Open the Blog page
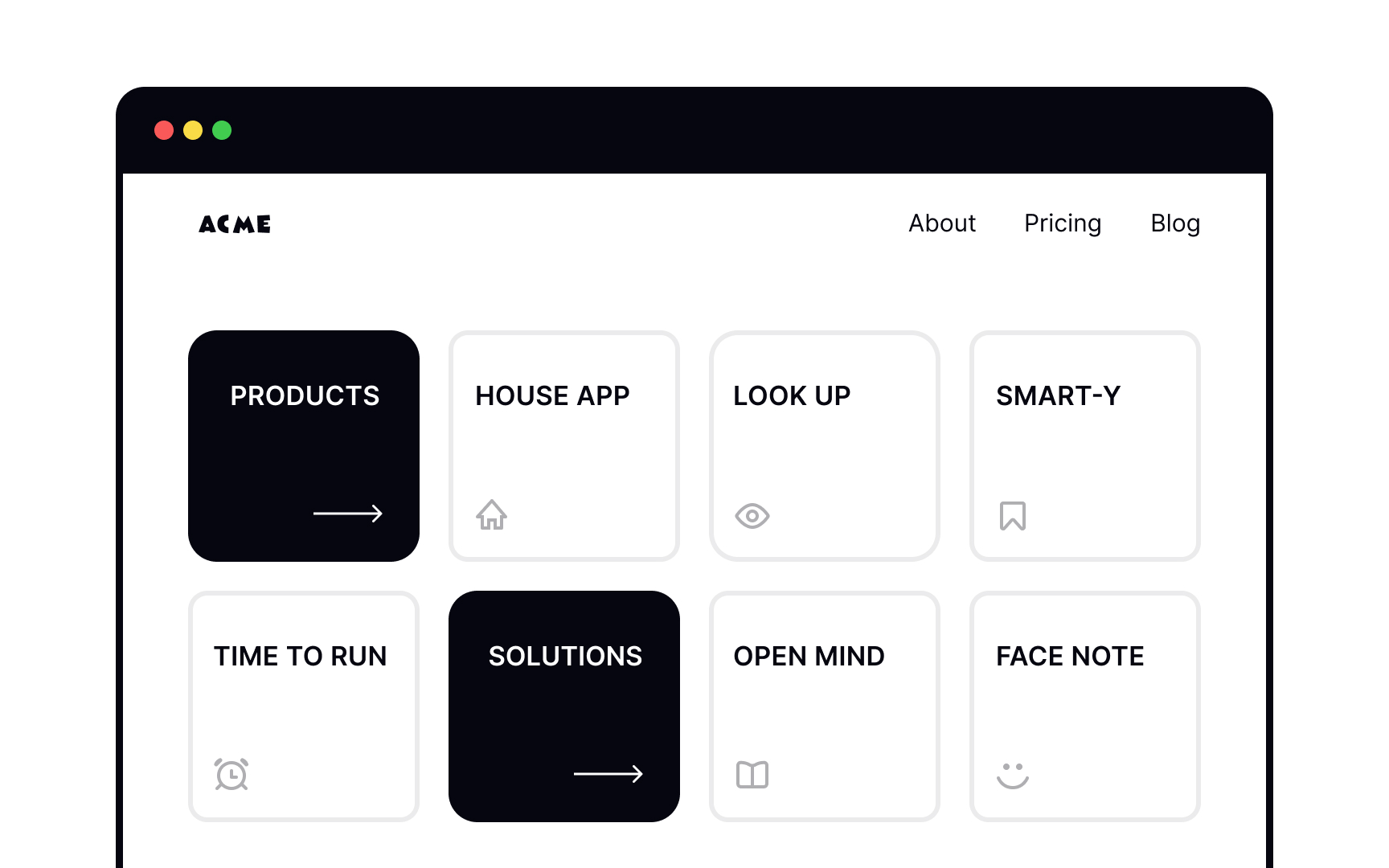Viewport: 1389px width, 868px height. point(1175,223)
